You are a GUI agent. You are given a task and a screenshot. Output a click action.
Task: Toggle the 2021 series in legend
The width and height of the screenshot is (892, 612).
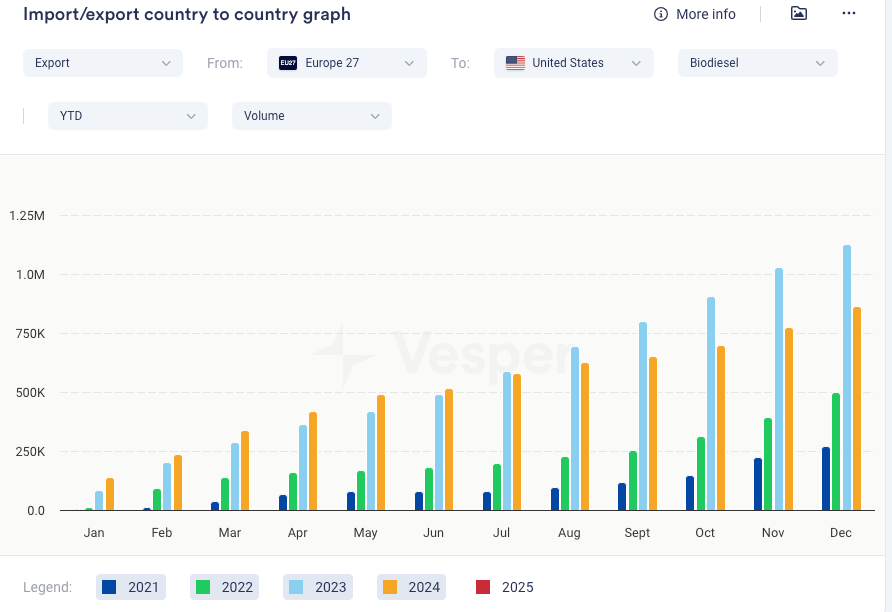coord(132,587)
